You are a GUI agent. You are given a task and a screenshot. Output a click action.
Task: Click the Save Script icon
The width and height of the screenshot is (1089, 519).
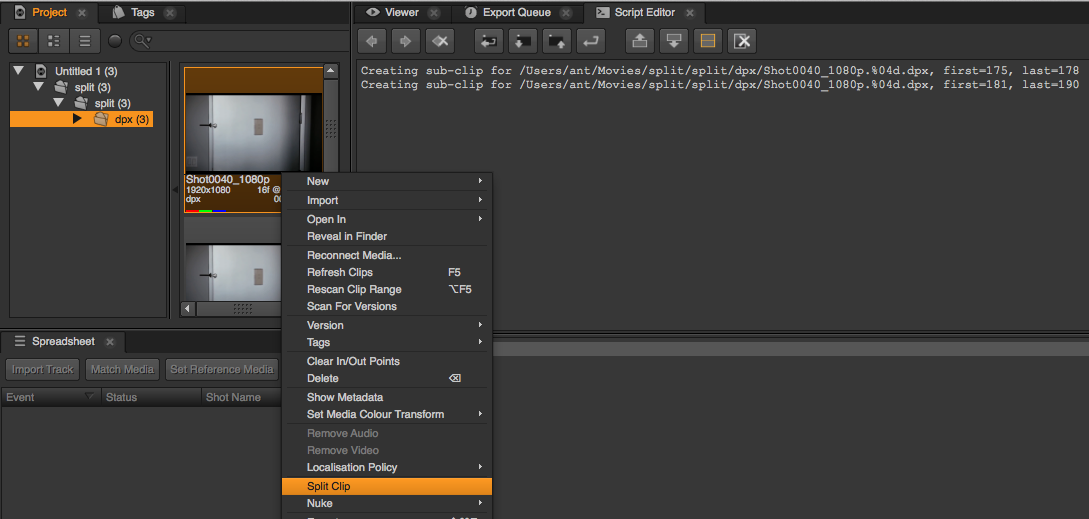(557, 41)
